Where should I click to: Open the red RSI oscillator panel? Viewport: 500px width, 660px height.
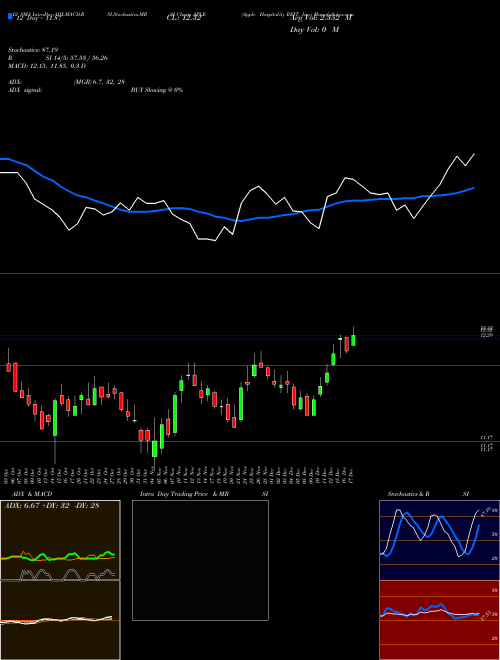tap(439, 620)
